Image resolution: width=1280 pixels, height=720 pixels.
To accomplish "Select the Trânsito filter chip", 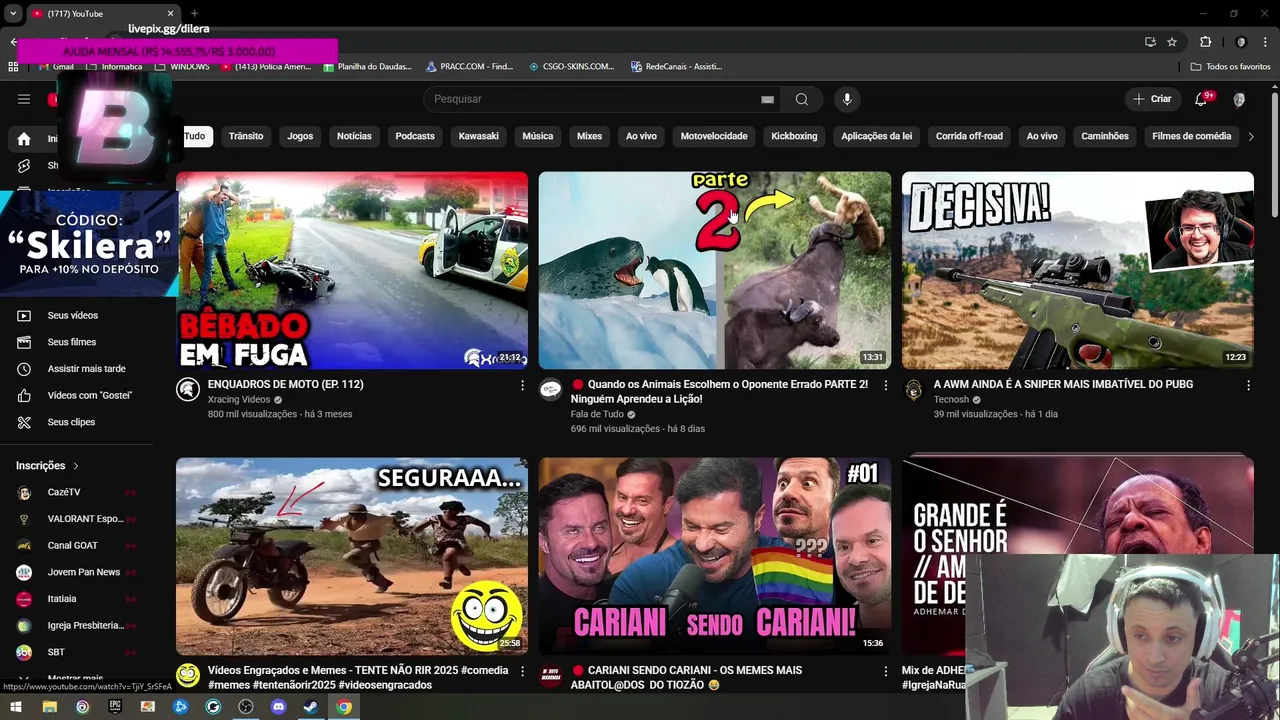I will point(246,136).
